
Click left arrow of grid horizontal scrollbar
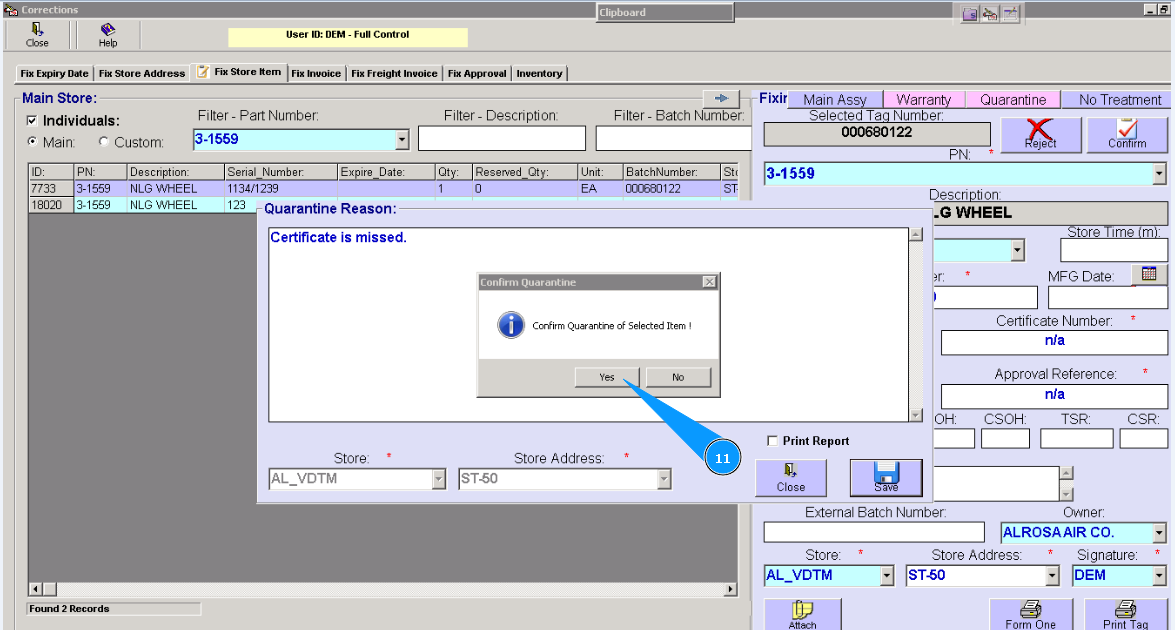point(35,590)
